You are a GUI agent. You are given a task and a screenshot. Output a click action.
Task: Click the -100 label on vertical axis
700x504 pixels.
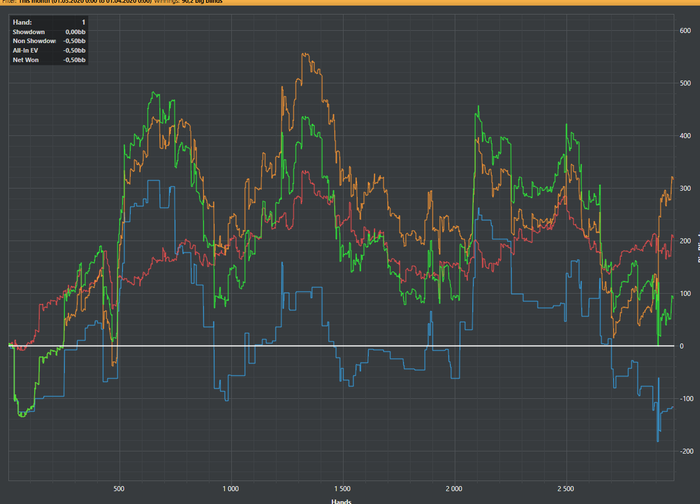pos(685,399)
